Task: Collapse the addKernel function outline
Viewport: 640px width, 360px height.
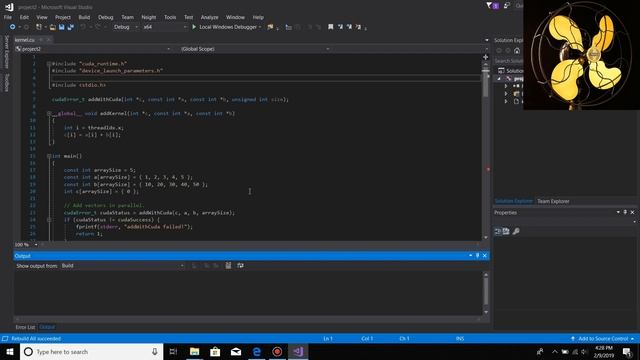Action: 49,113
